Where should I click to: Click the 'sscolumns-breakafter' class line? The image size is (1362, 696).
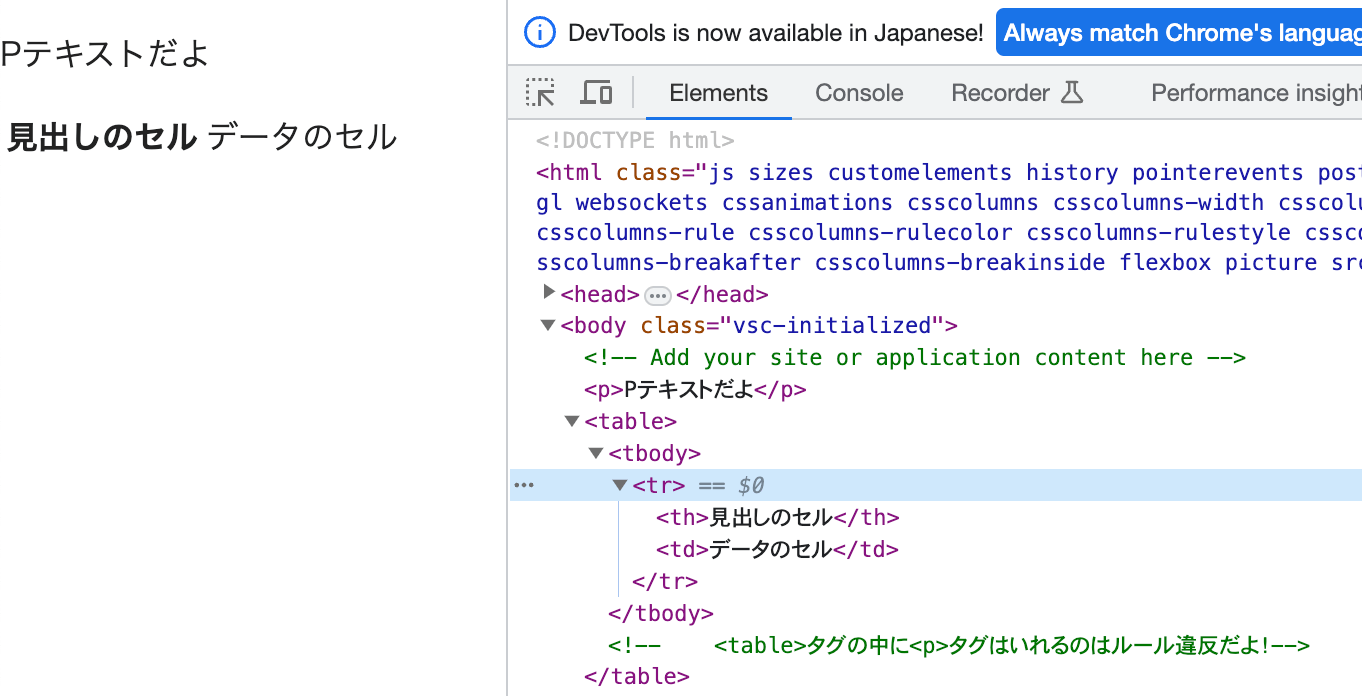point(949,262)
